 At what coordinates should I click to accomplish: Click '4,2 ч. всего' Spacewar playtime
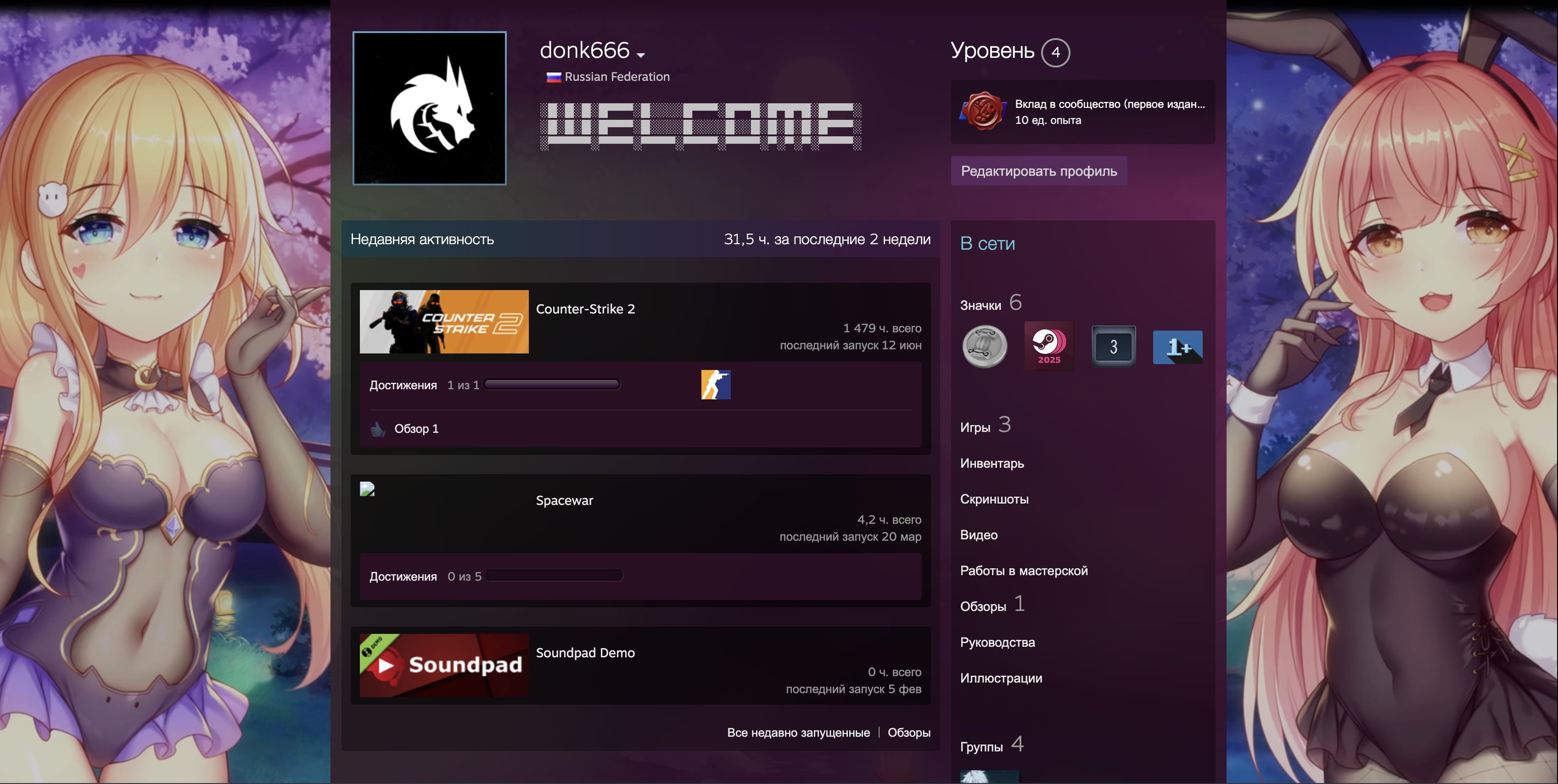[889, 520]
